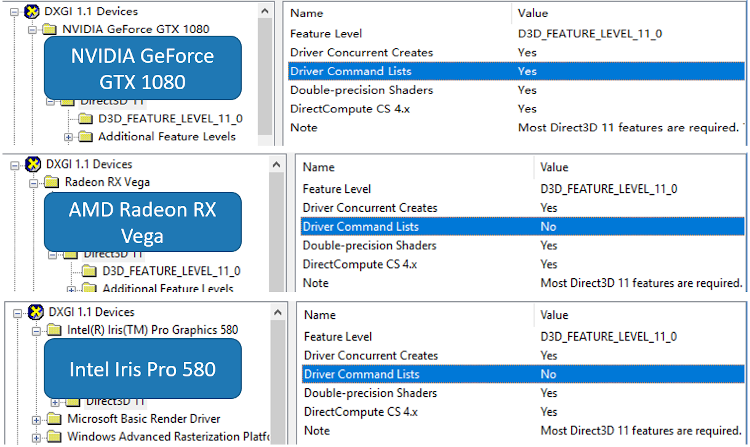This screenshot has width=750, height=447.
Task: Click the folder icon beside Radeon RX Vega
Action: [x=50, y=183]
